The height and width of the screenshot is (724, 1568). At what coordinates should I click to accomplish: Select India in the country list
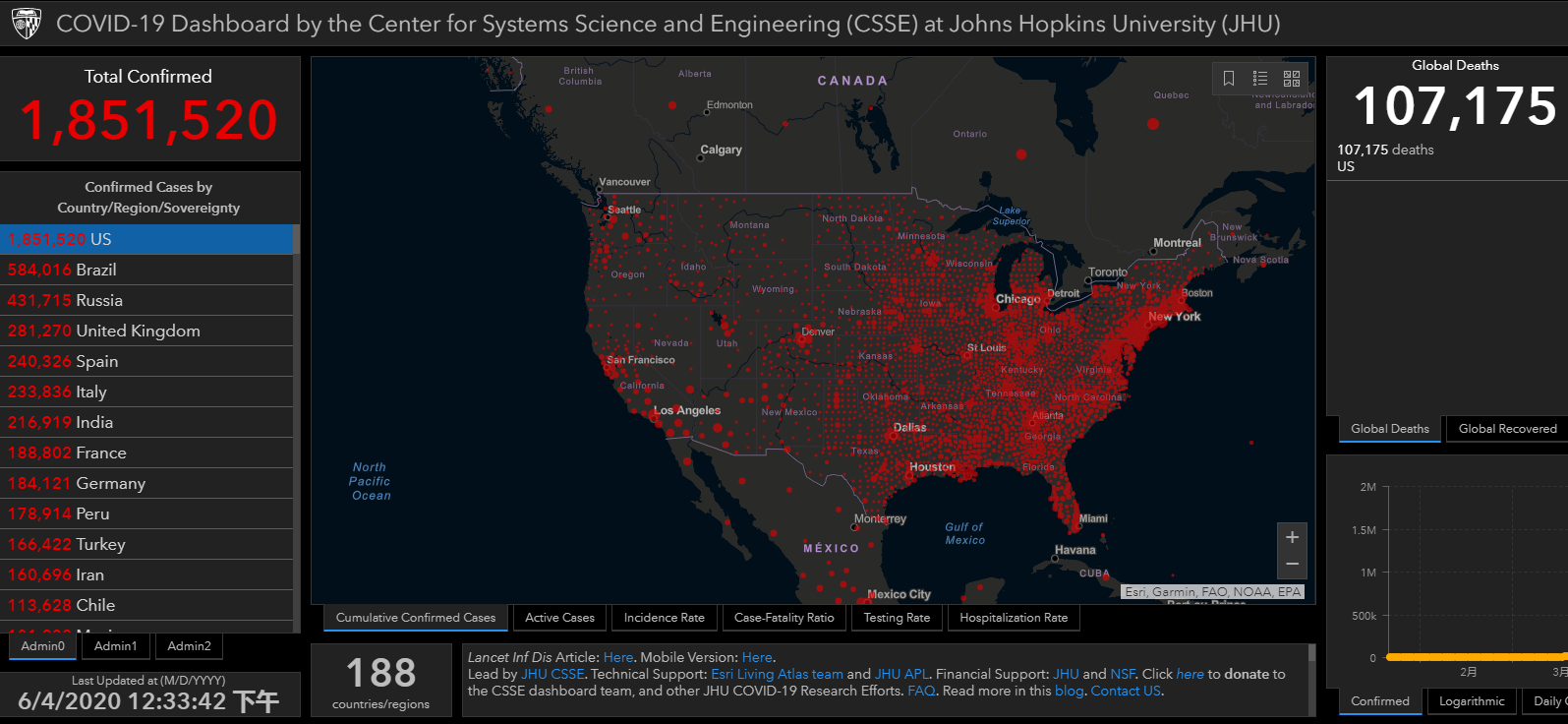point(146,422)
